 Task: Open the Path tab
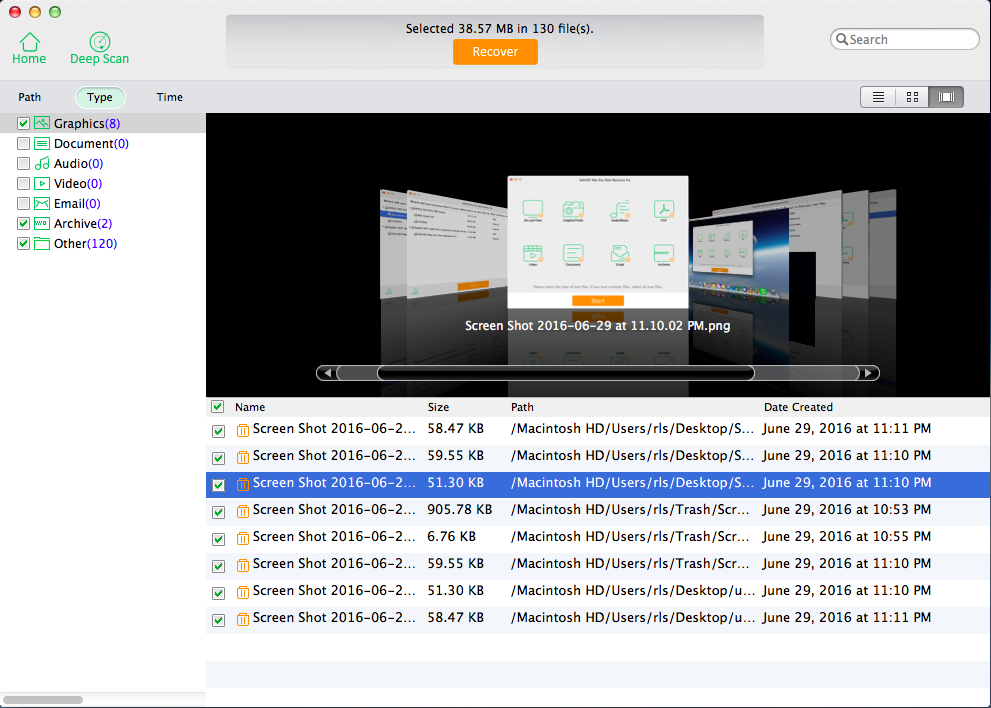click(30, 97)
